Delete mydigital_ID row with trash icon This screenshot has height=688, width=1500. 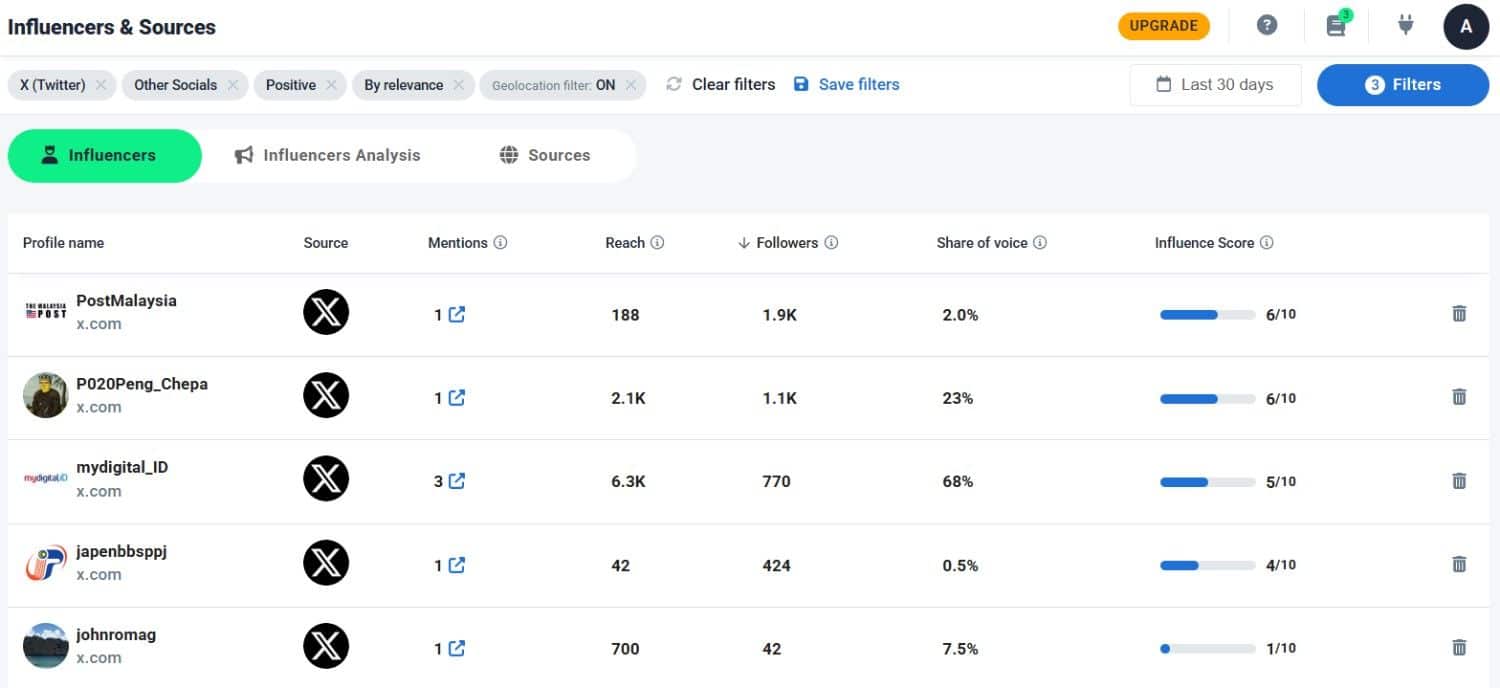coord(1459,481)
